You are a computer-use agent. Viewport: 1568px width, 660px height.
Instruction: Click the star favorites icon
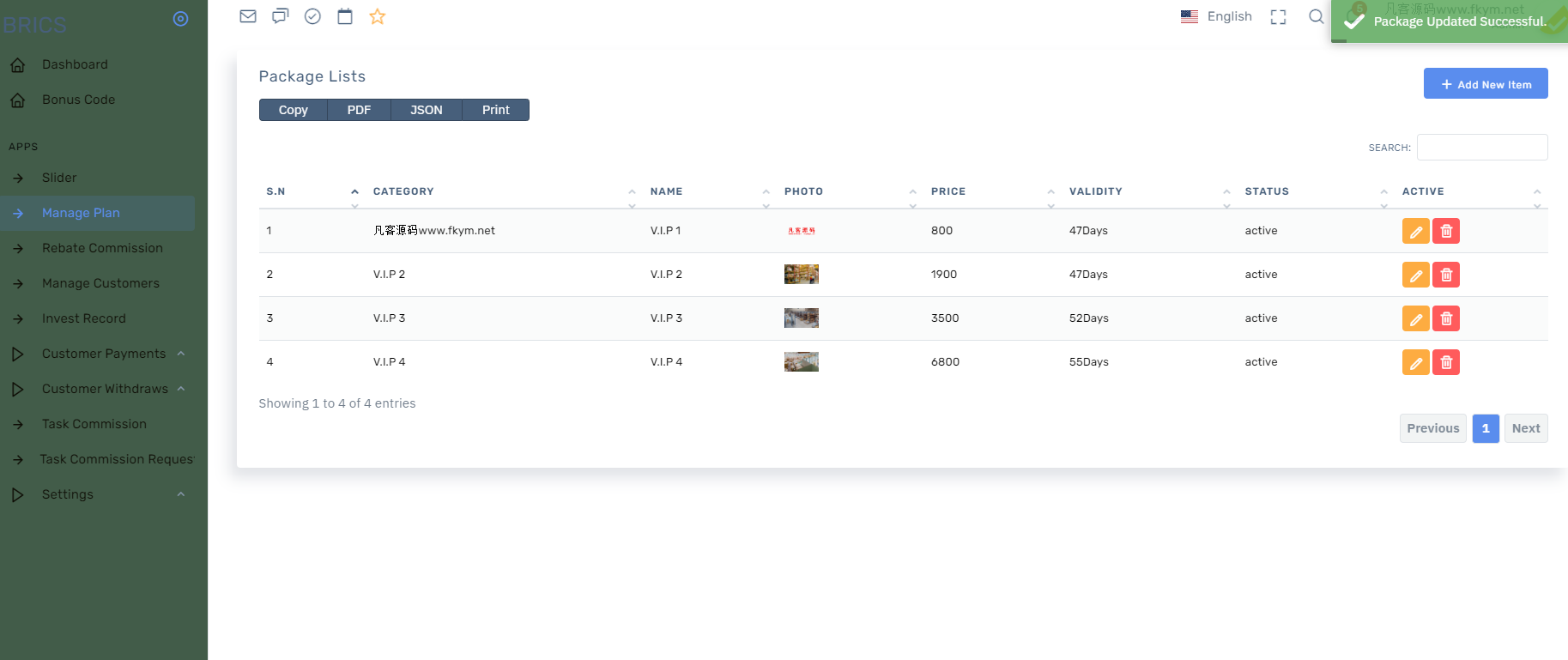pos(378,16)
